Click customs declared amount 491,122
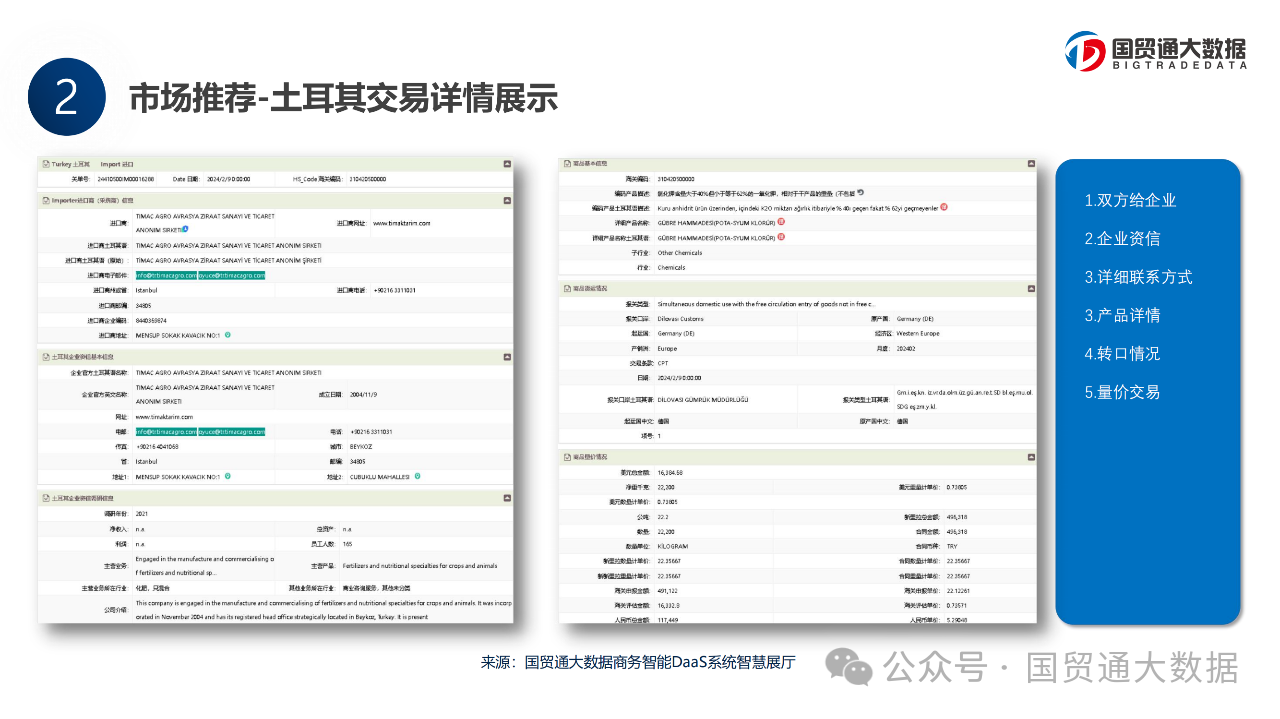1280x719 pixels. 668,590
